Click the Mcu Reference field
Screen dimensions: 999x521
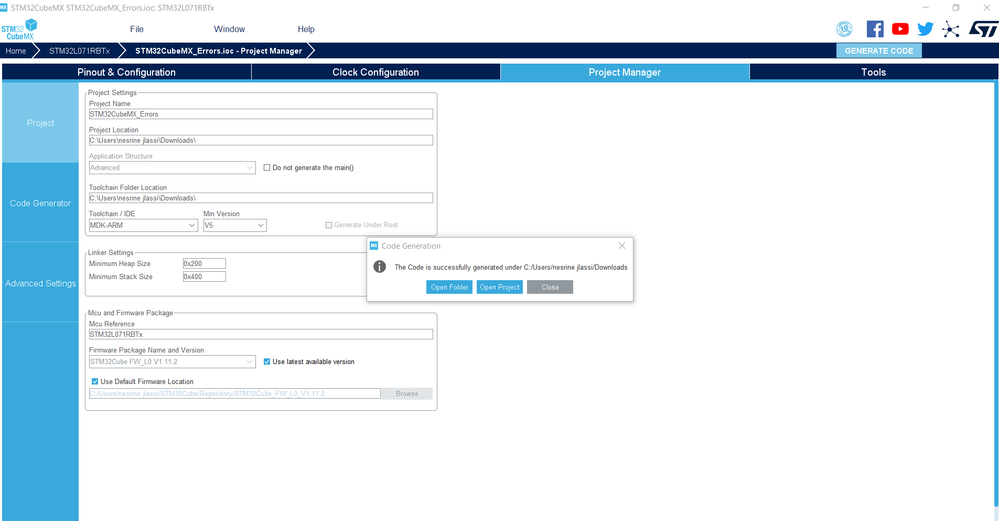[261, 334]
